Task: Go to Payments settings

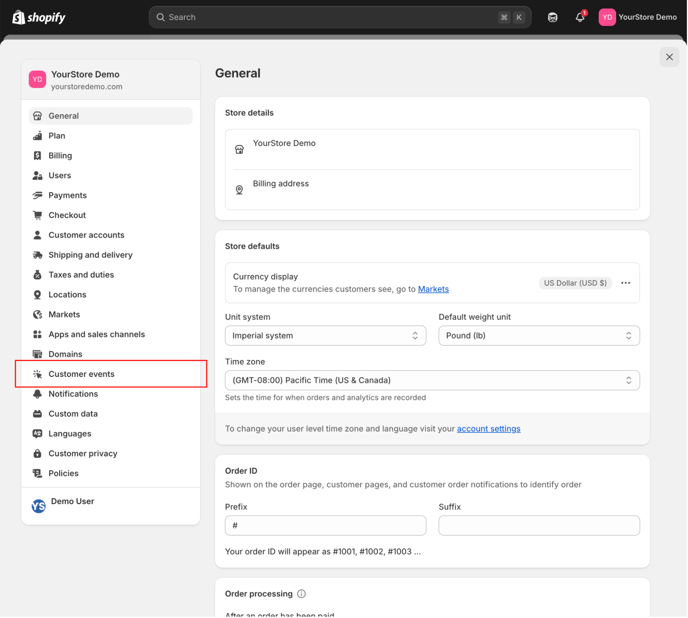Action: click(x=111, y=195)
